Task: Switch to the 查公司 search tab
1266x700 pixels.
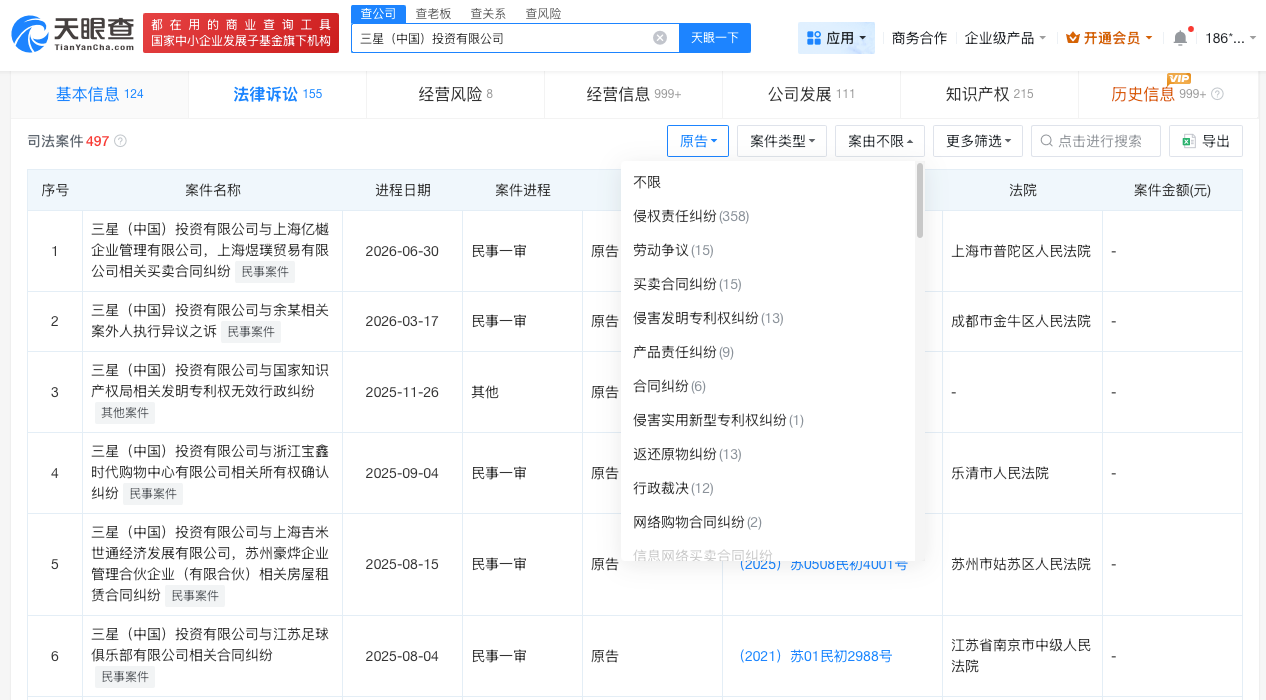Action: pyautogui.click(x=378, y=13)
